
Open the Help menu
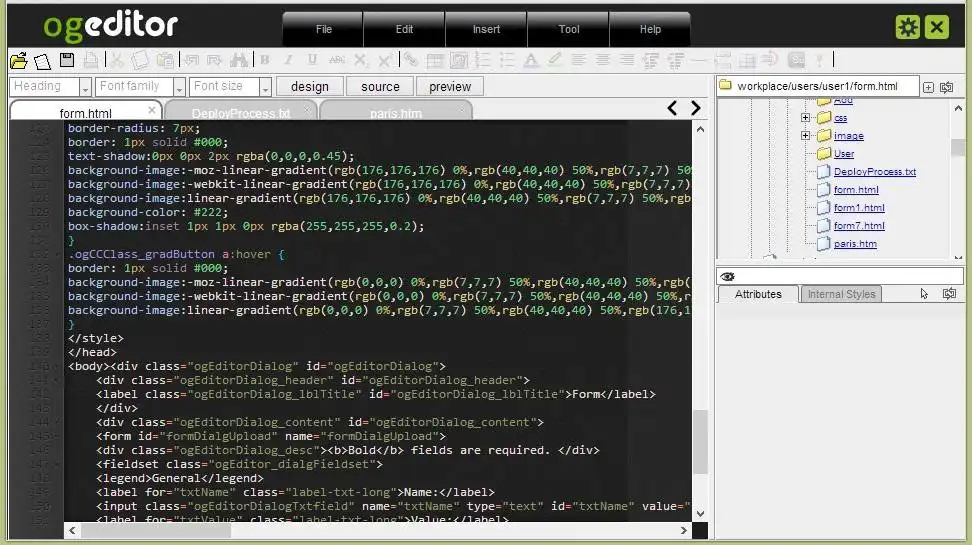click(x=650, y=29)
